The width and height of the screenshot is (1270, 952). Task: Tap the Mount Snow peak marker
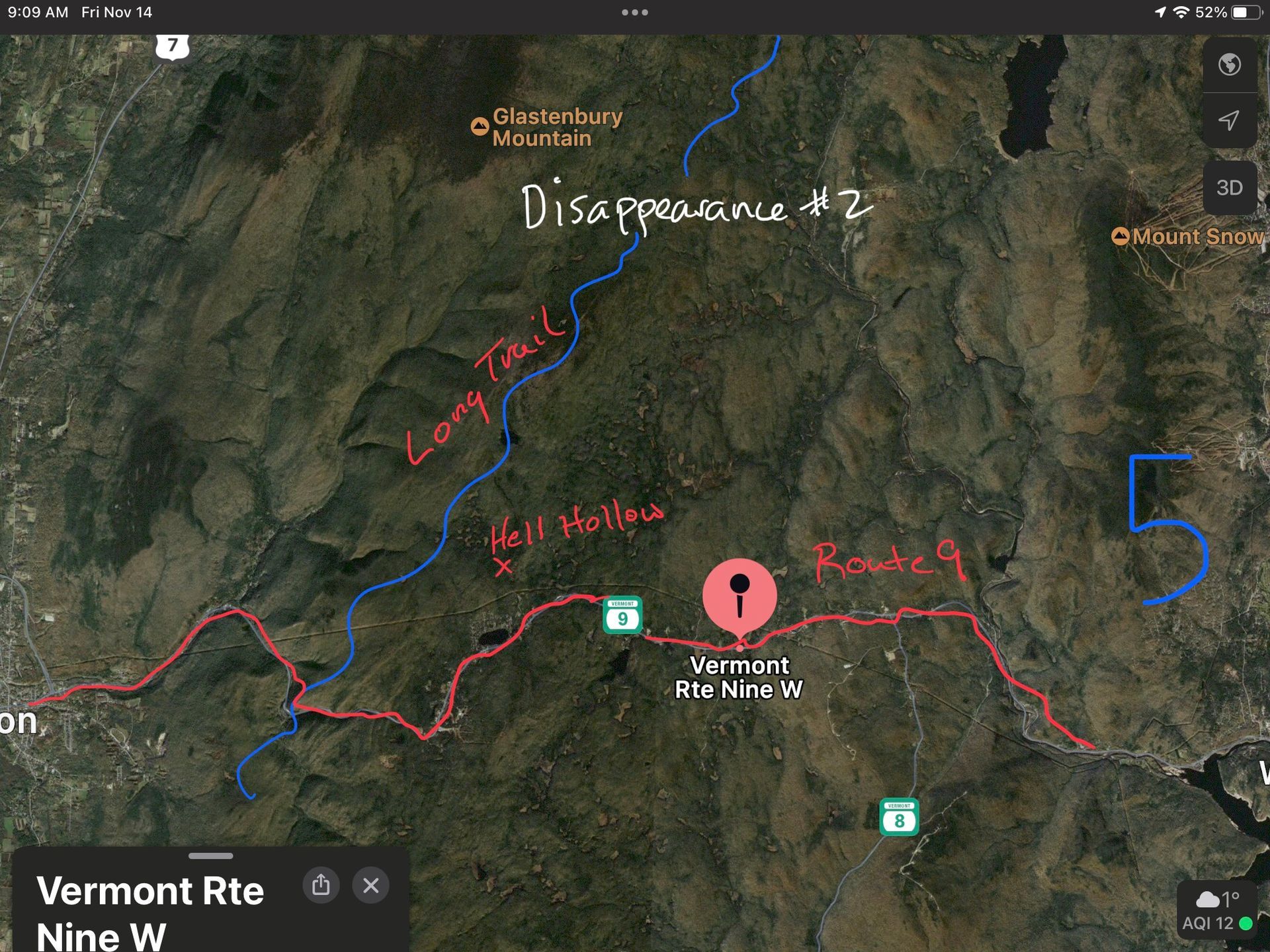(x=1120, y=237)
